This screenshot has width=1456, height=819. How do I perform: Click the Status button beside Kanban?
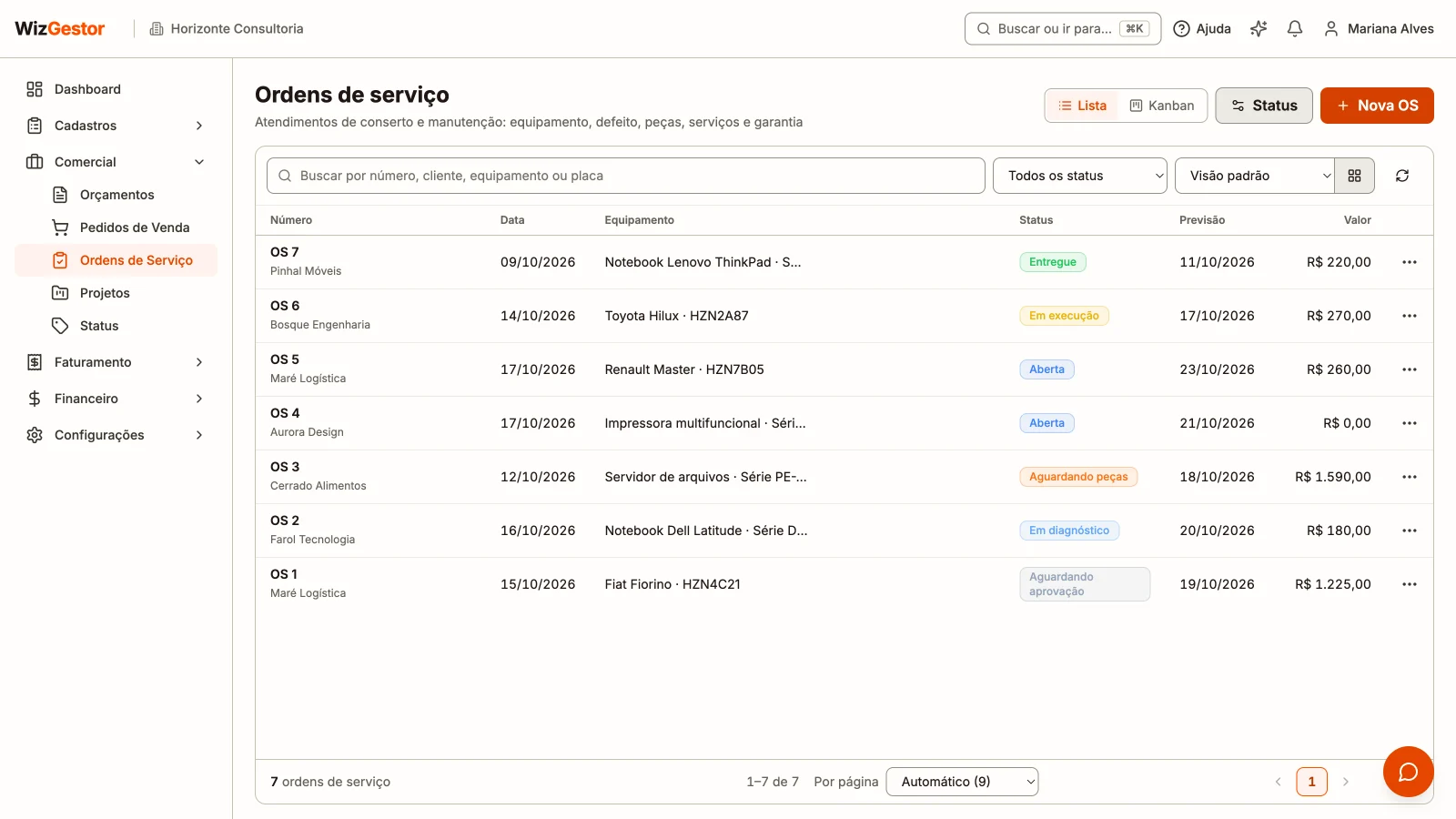coord(1264,106)
